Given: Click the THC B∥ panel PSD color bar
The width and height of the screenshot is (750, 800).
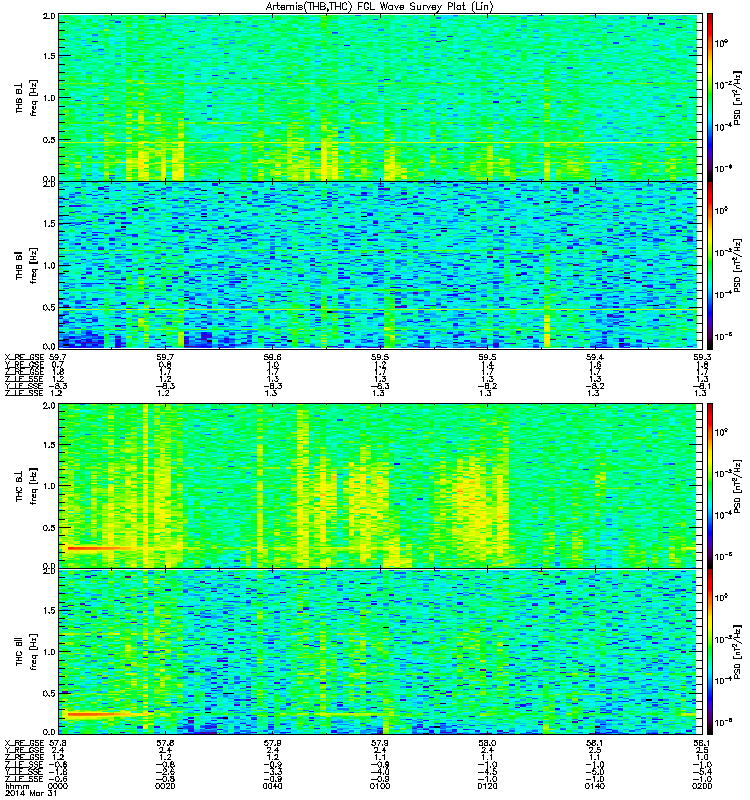Looking at the screenshot, I should [709, 652].
